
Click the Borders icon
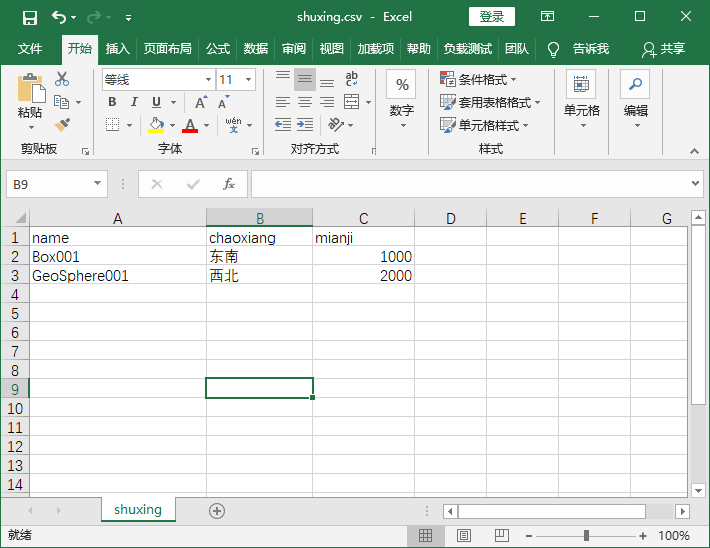pos(112,125)
